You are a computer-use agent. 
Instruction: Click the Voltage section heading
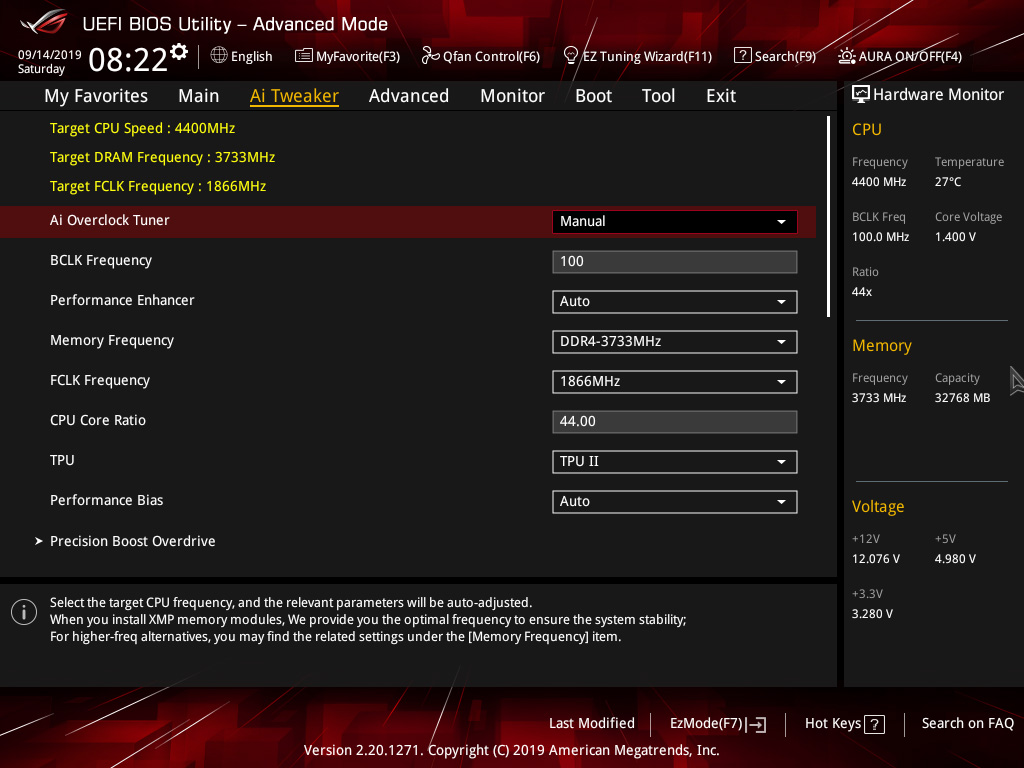click(x=878, y=506)
